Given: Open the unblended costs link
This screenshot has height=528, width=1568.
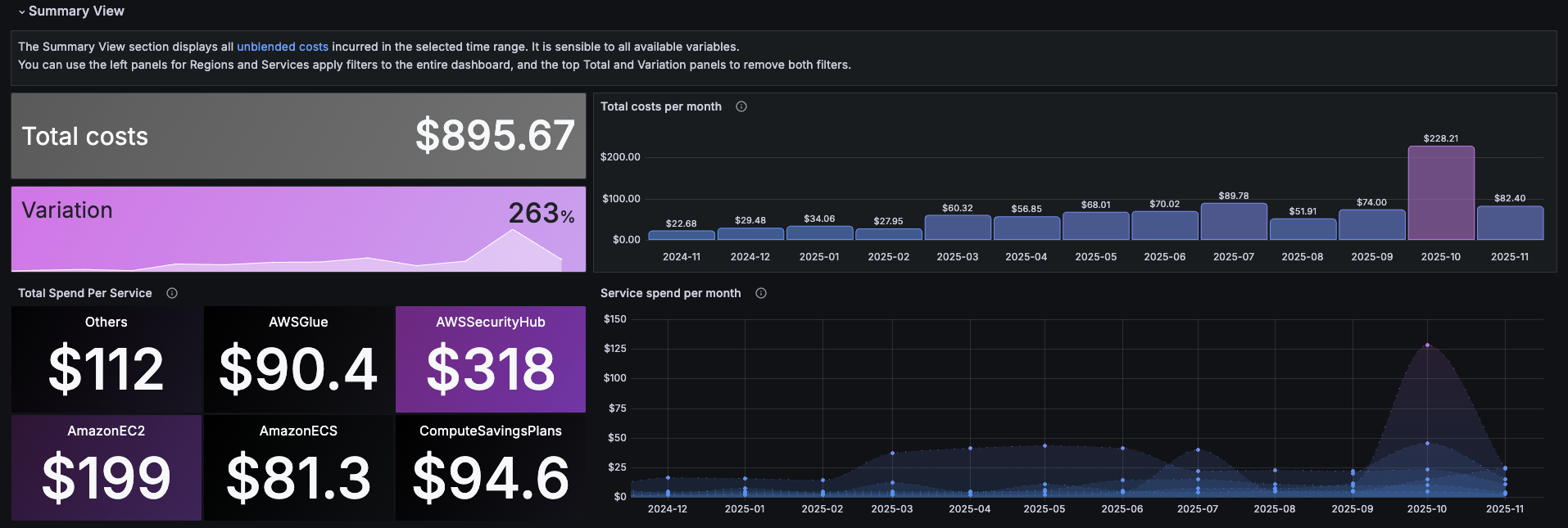Looking at the screenshot, I should point(282,47).
